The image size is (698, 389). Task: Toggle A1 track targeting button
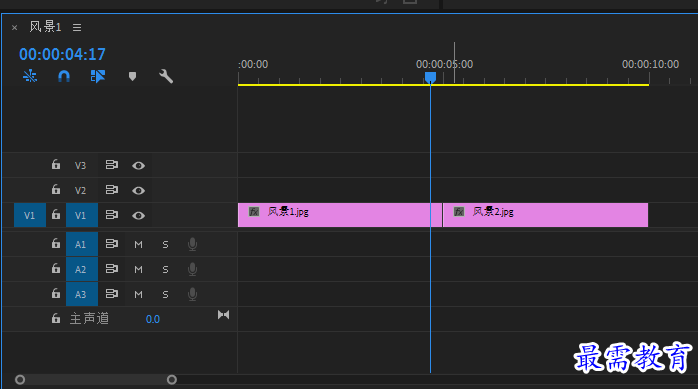click(x=82, y=244)
